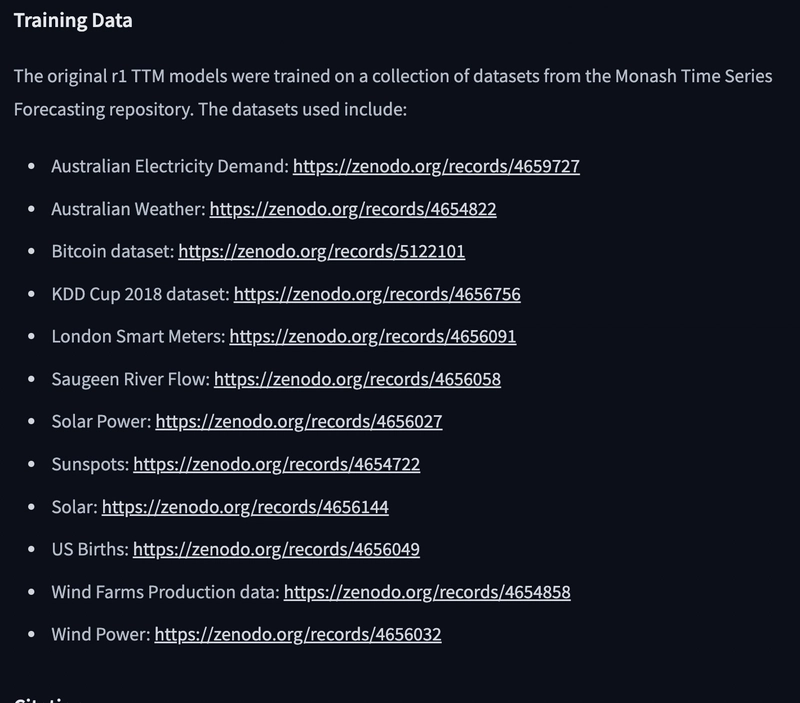Screen dimensions: 800x703
Task: Click the Monash Time Series paragraph text
Action: tap(393, 93)
